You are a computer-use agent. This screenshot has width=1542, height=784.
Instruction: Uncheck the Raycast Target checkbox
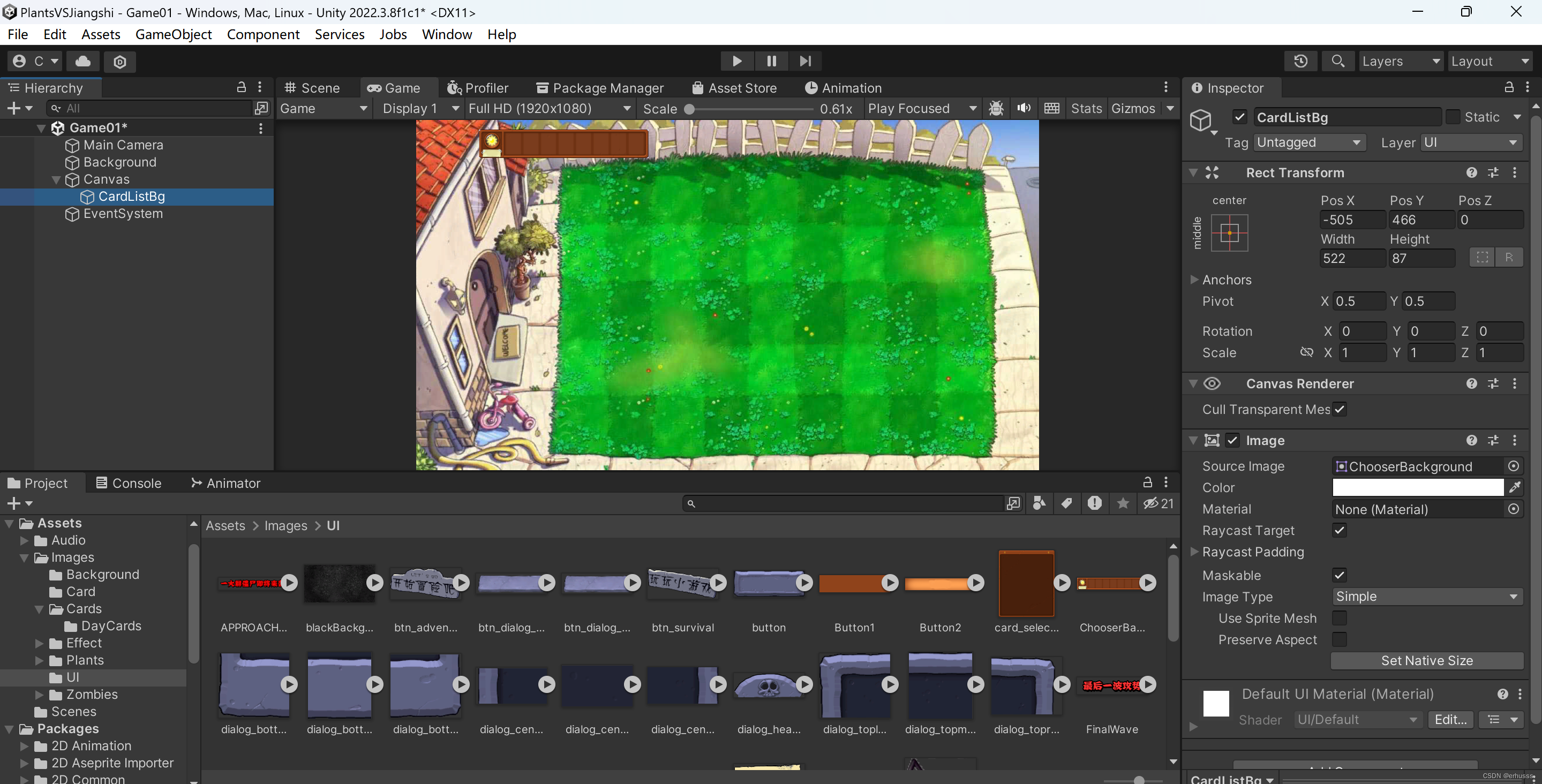pos(1339,530)
